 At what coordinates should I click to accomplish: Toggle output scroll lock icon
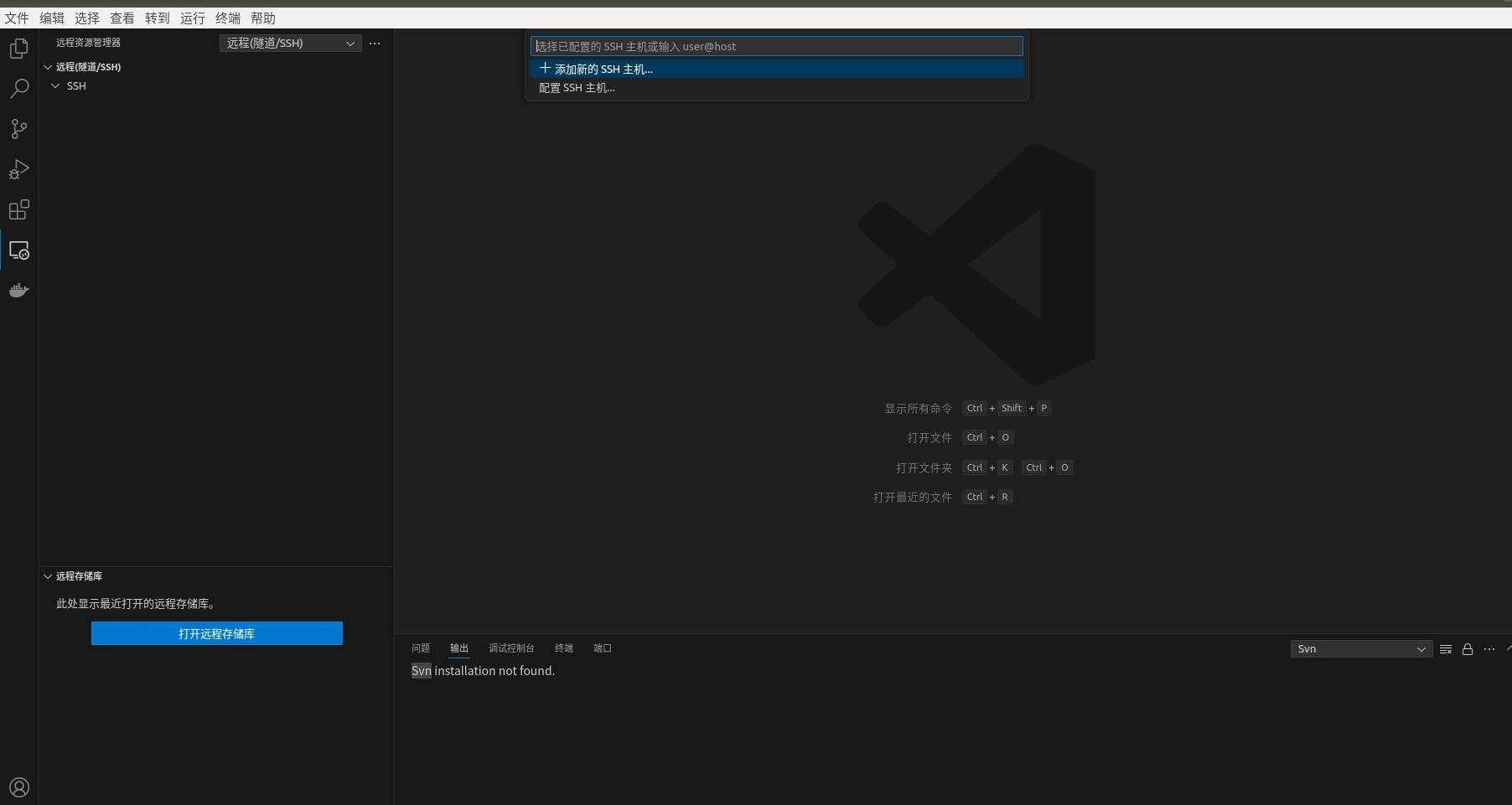[x=1468, y=649]
